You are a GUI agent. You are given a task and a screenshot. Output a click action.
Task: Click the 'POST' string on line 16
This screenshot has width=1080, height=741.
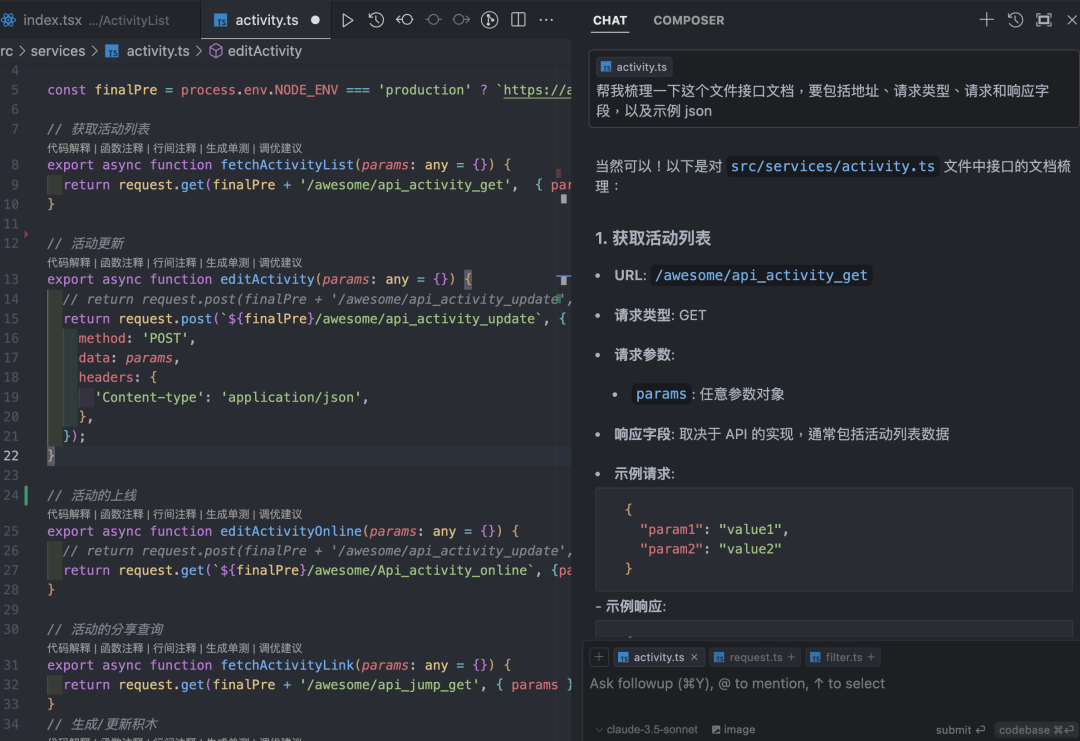(165, 338)
